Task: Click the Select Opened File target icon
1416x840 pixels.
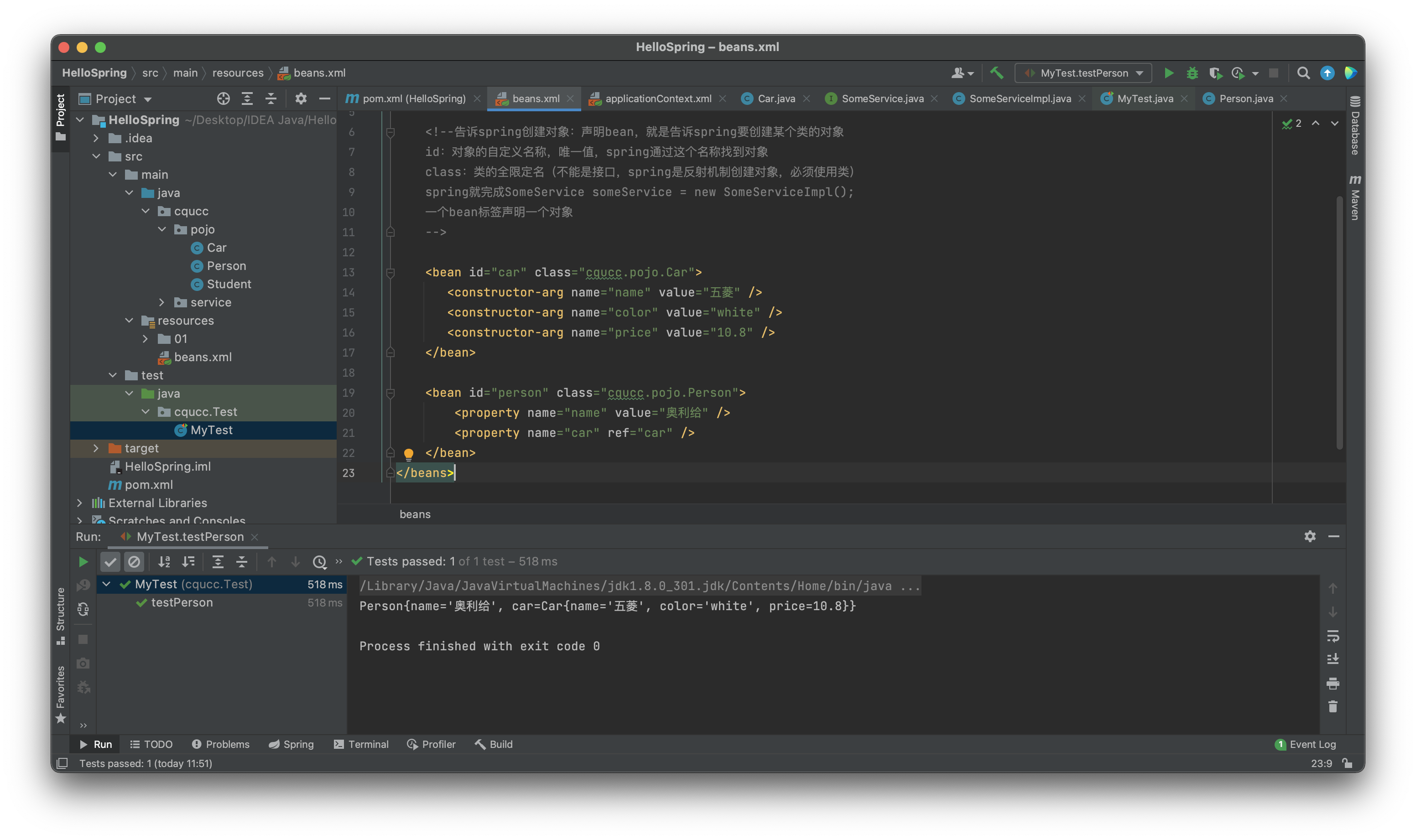Action: 223,99
